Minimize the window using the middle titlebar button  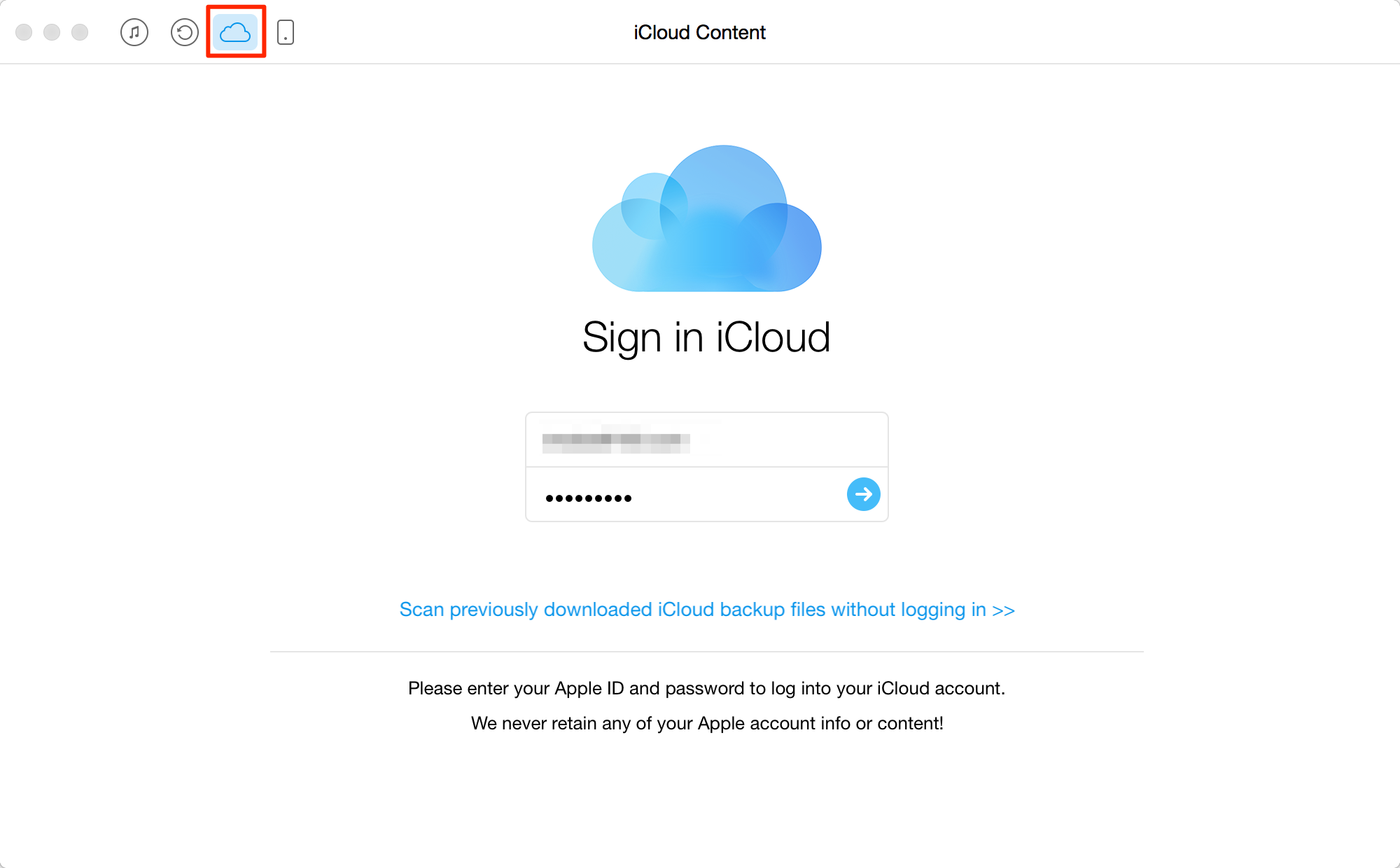click(52, 32)
